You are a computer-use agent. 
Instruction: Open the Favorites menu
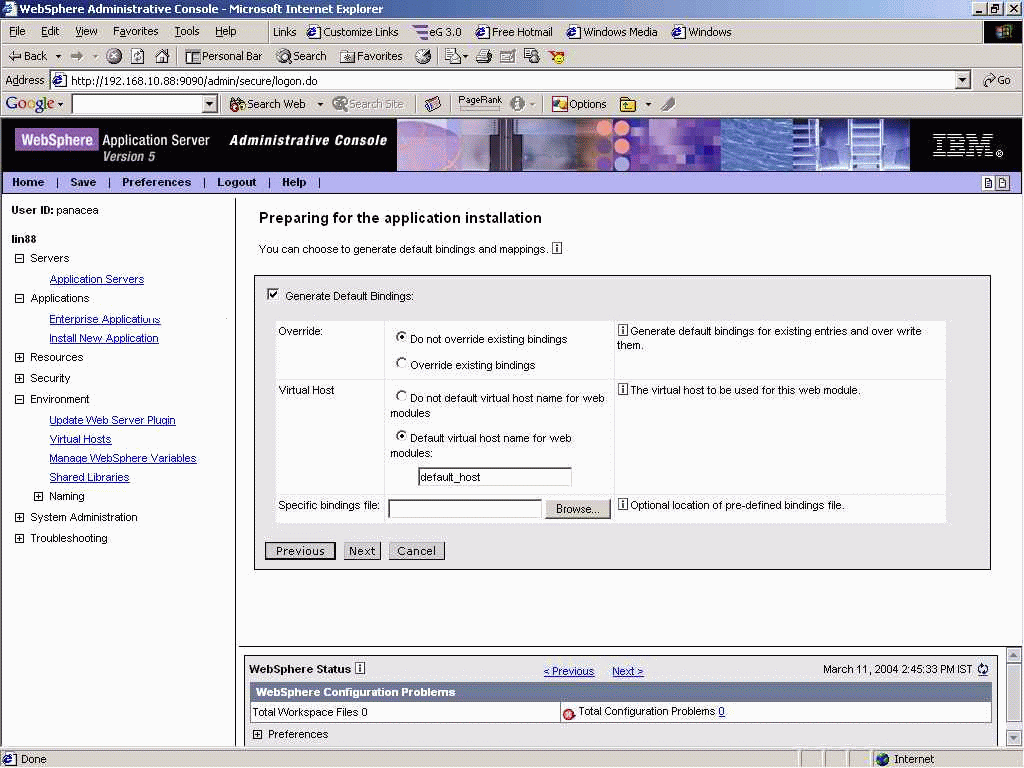[135, 31]
